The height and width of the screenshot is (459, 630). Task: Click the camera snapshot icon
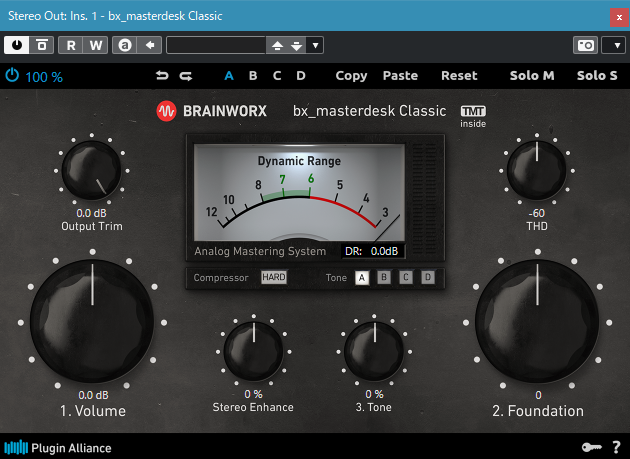pyautogui.click(x=585, y=45)
